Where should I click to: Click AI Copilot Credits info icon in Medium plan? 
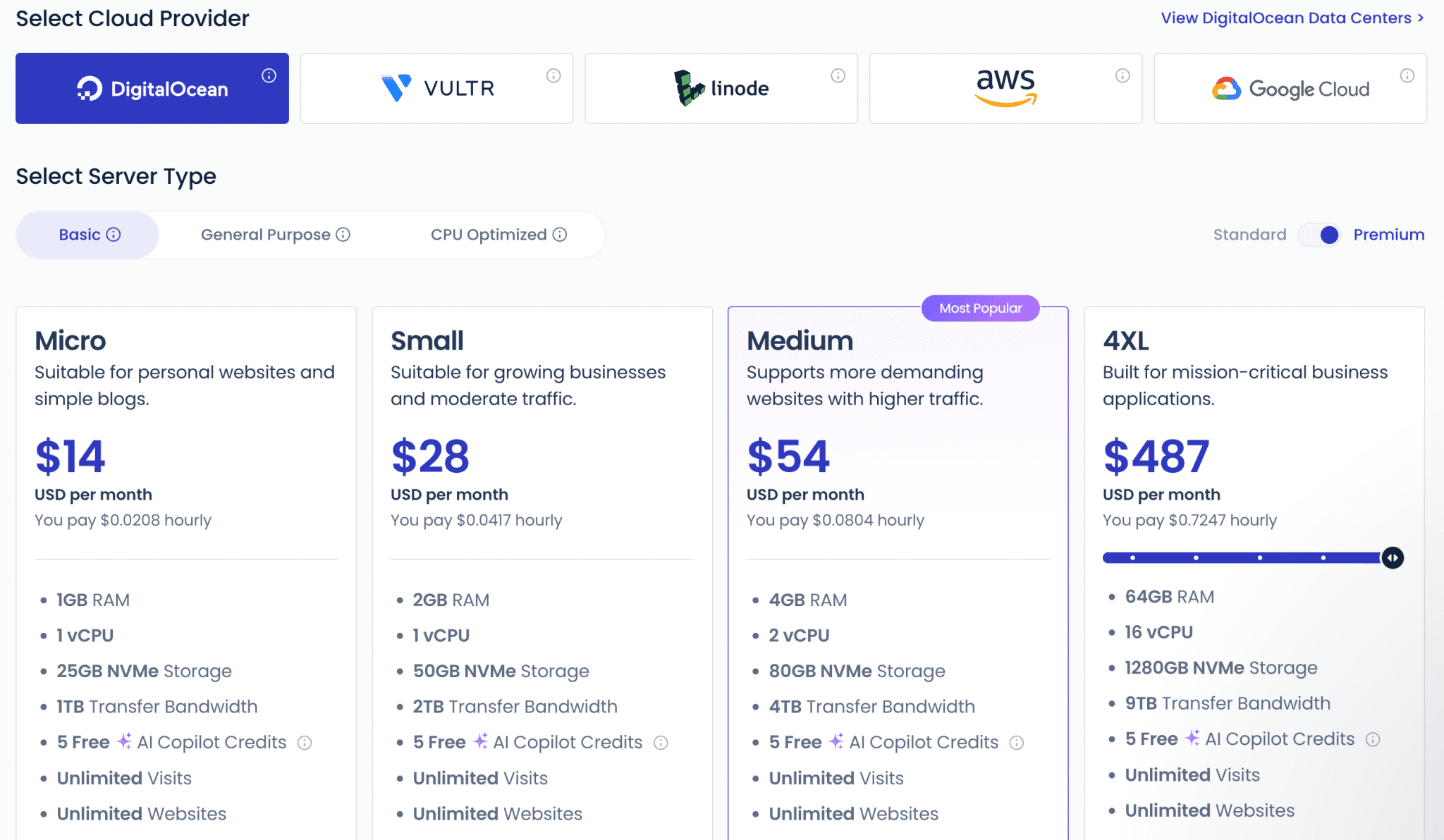1017,743
